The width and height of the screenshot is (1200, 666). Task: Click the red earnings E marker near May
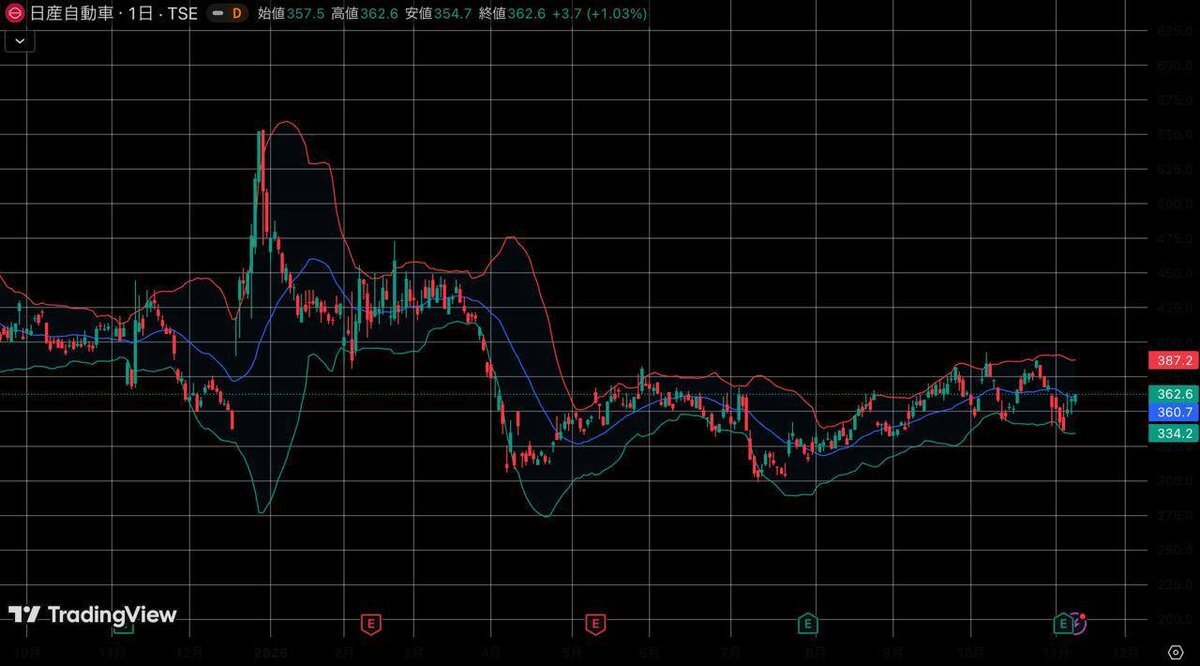pos(596,624)
